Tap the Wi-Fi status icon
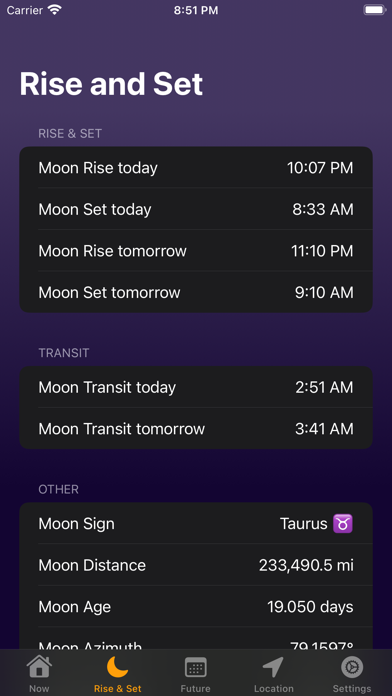Screen dimensions: 392x696 pos(55,10)
